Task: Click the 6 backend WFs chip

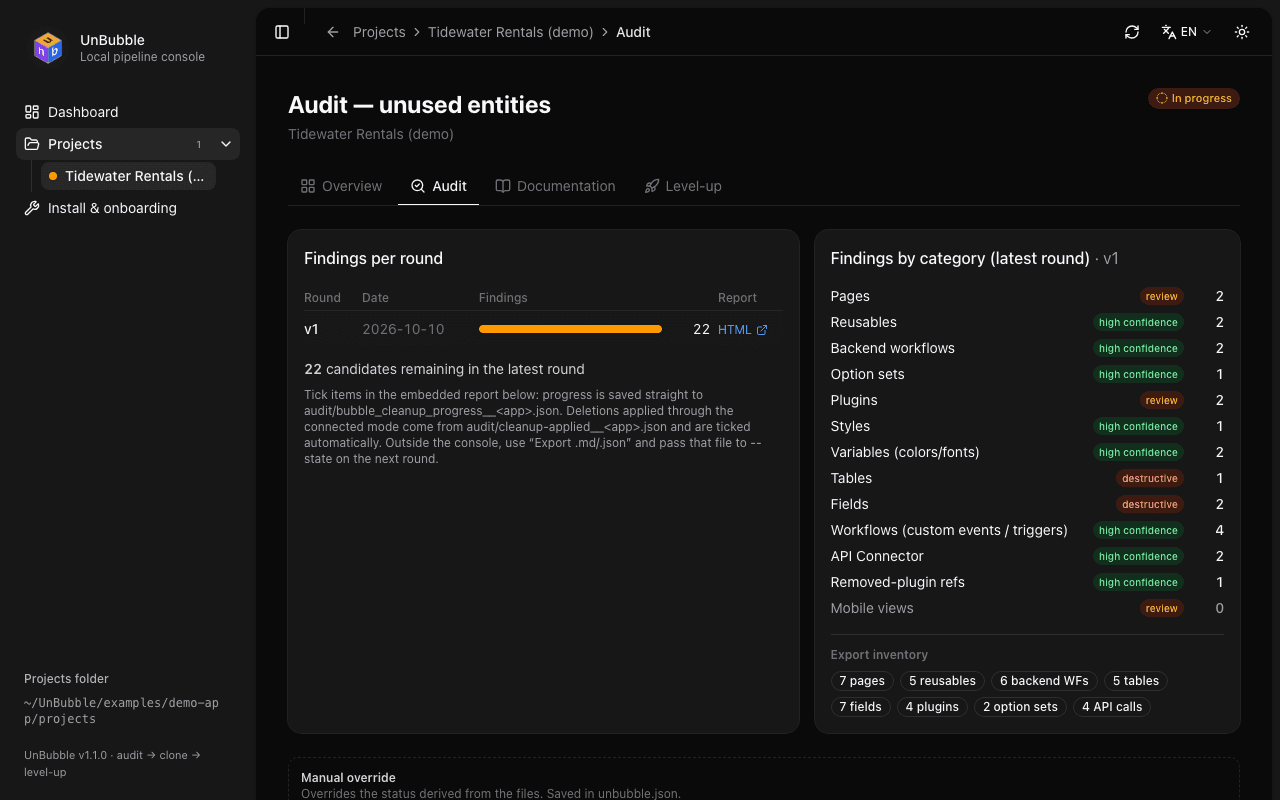Action: [x=1044, y=681]
